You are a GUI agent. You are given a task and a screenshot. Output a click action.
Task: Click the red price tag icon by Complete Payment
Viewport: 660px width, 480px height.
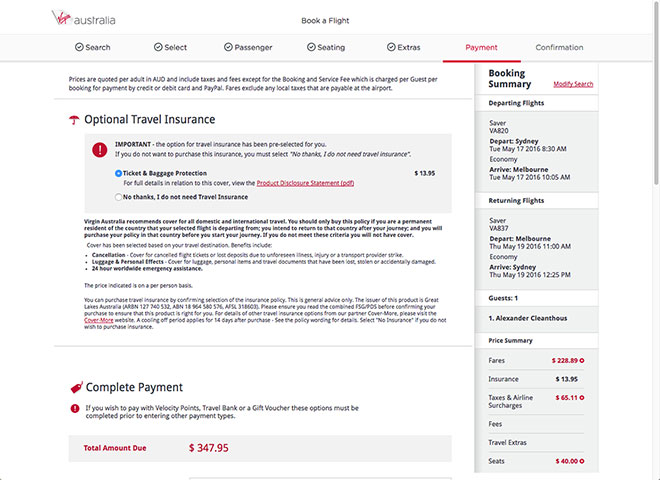(x=77, y=387)
